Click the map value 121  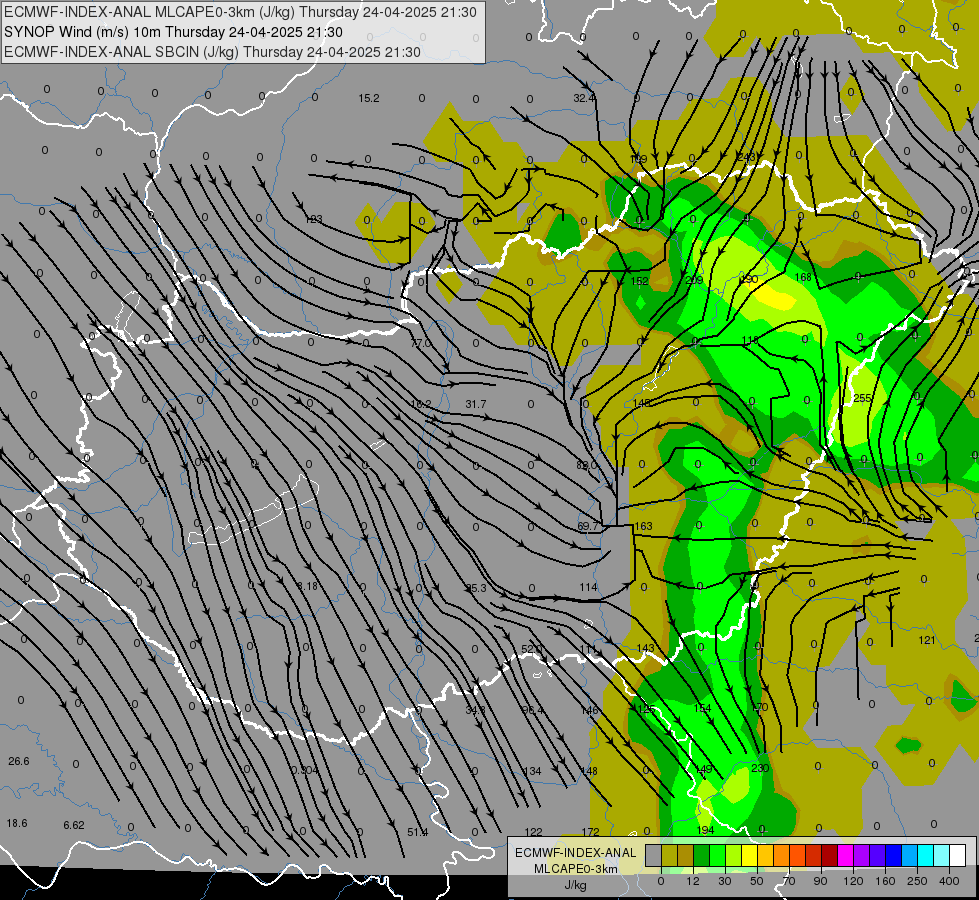click(927, 640)
